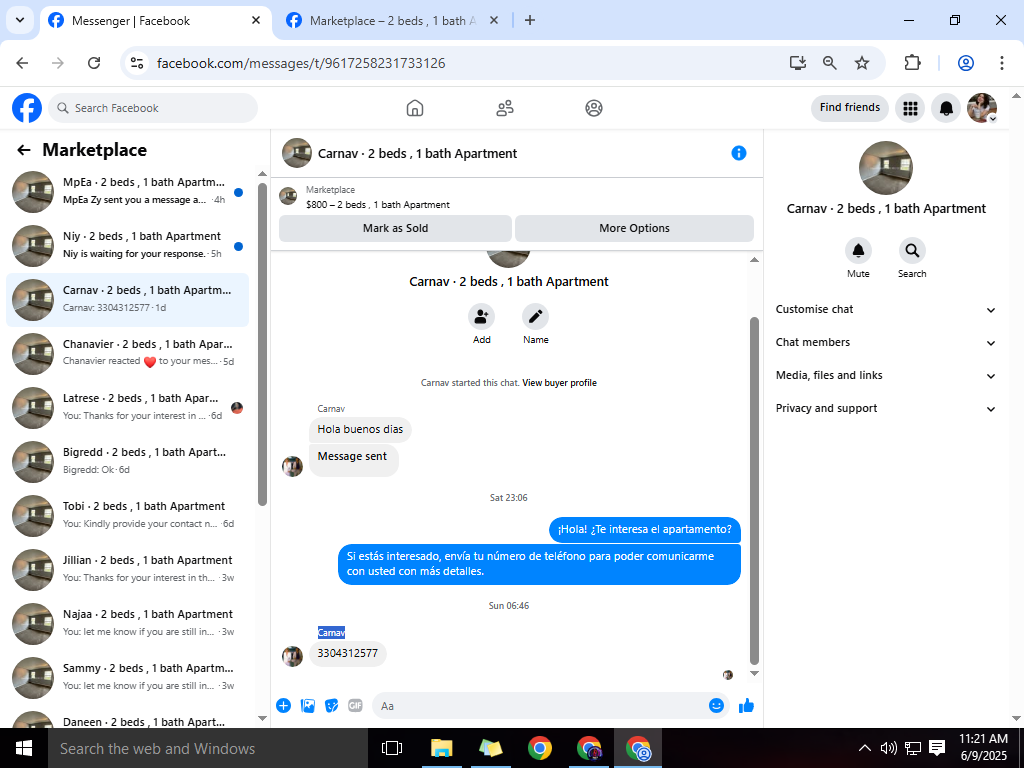1024x768 pixels.
Task: Open the Facebook menu grid icon
Action: (x=910, y=108)
